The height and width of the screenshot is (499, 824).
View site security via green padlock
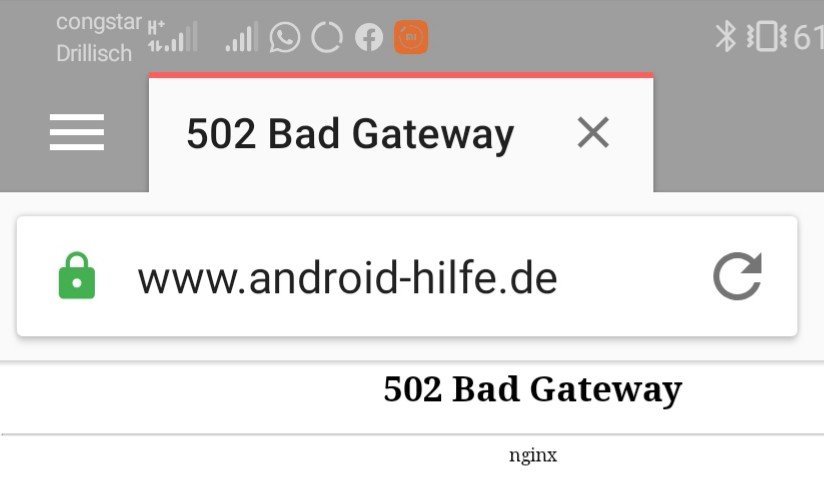point(77,276)
